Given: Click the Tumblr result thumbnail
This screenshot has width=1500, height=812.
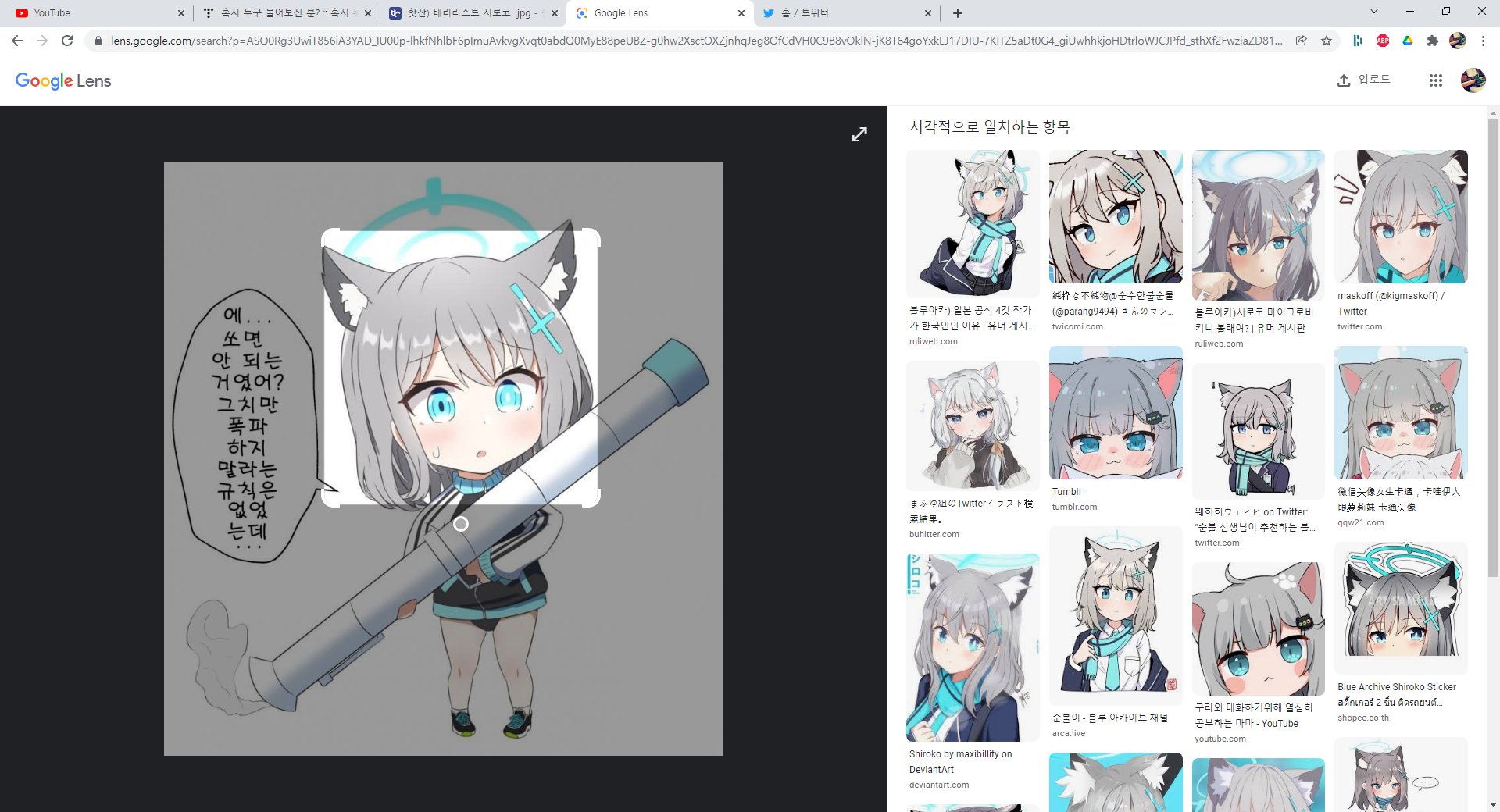Looking at the screenshot, I should point(1116,413).
